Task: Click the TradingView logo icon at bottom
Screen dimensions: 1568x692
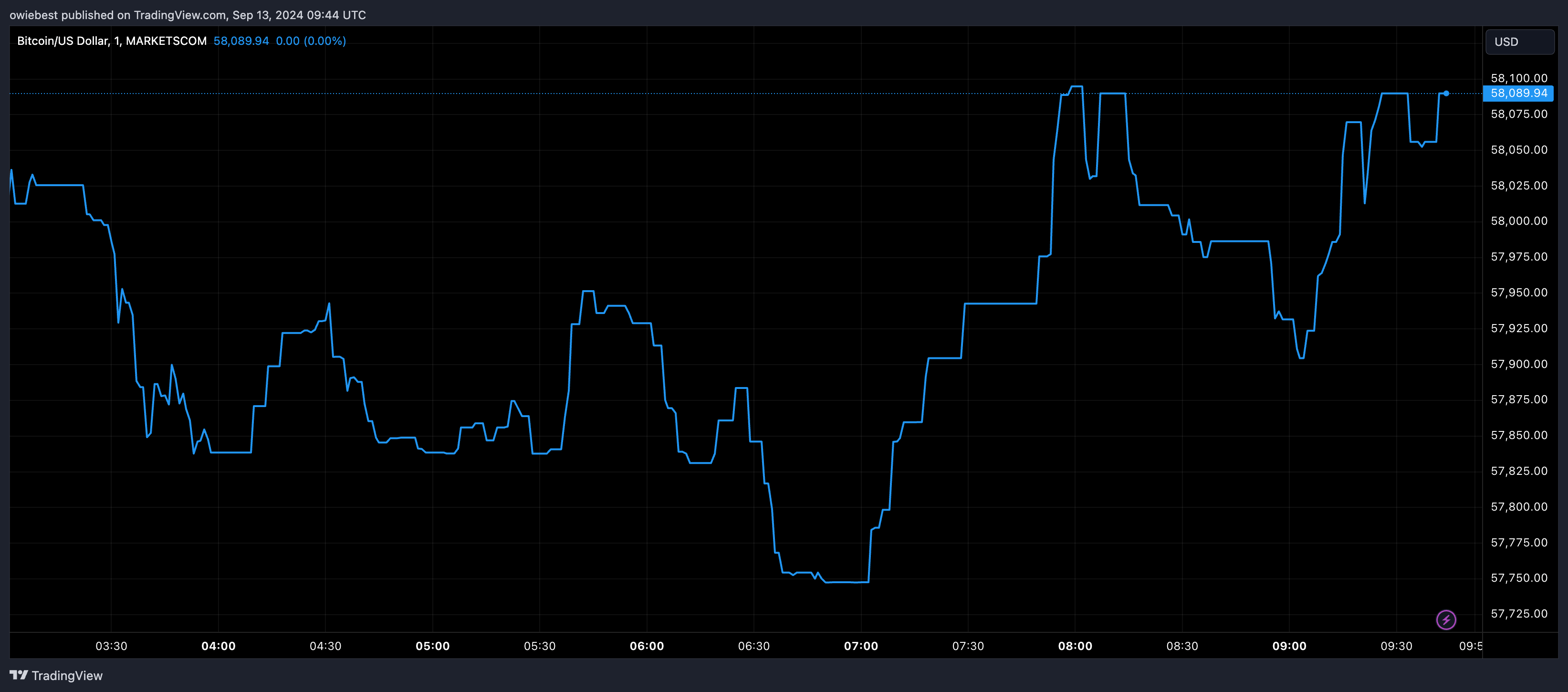Action: point(19,675)
